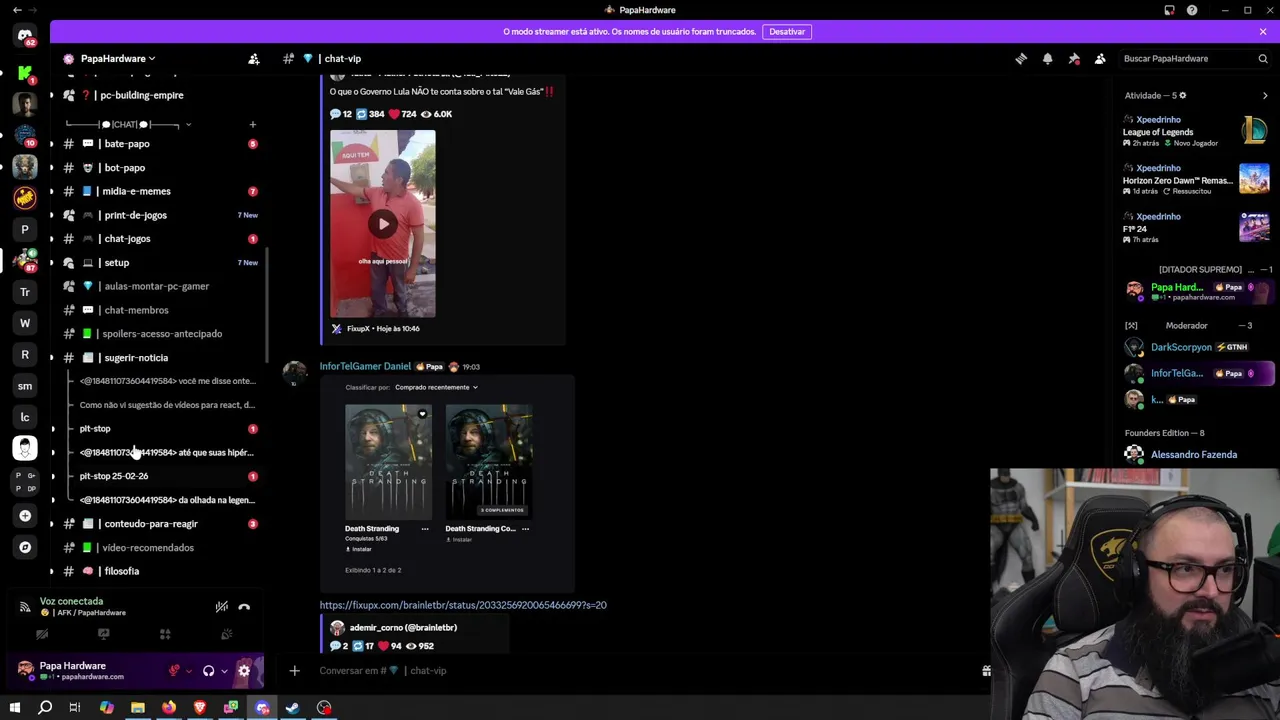1280x720 pixels.
Task: Open soundboard icon in voice panel
Action: point(226,634)
